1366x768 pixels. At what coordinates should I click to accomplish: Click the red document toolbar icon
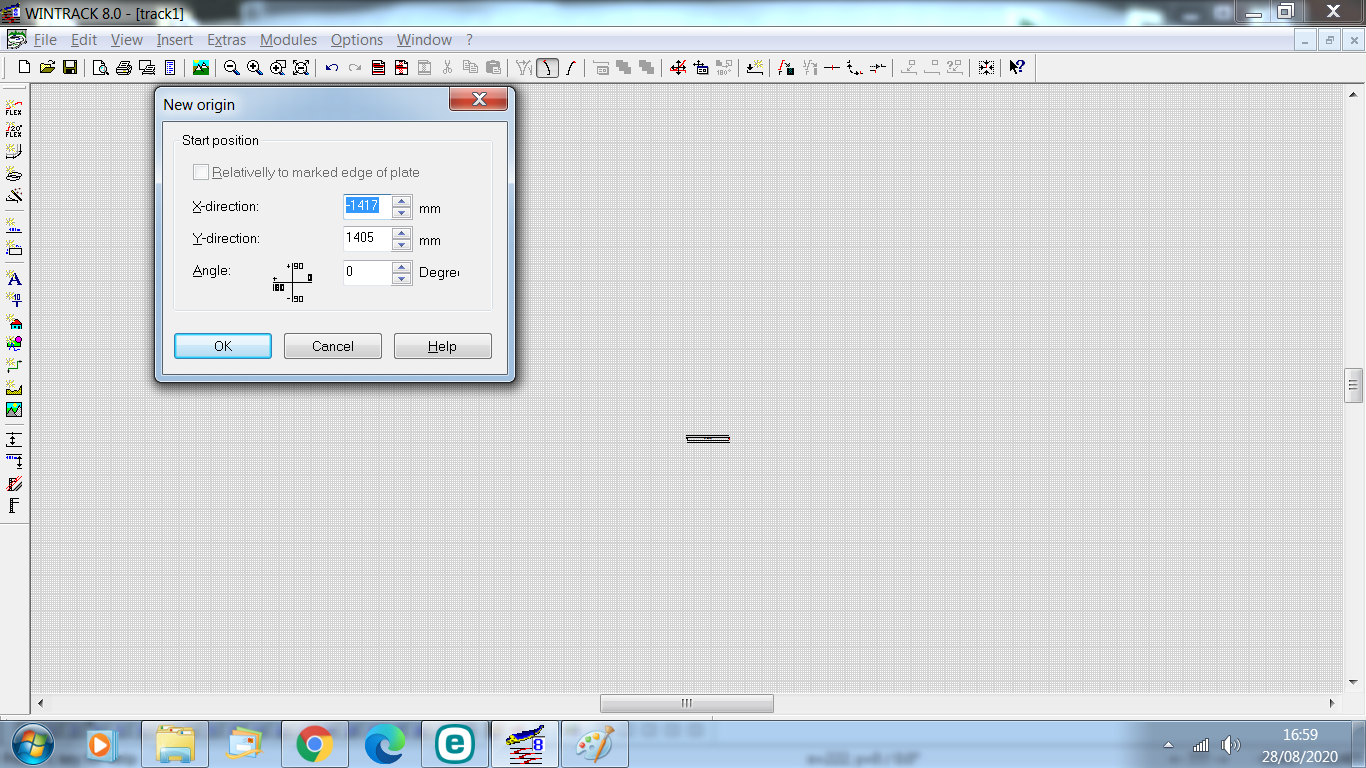(x=378, y=68)
